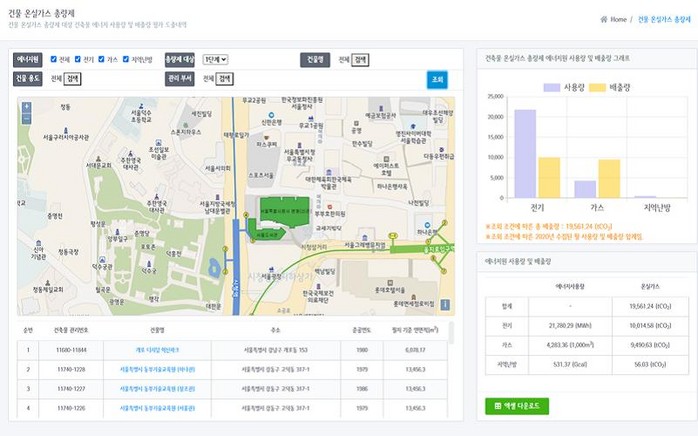Viewport: 698px width, 436px height.
Task: Click the 서울지방국세청 남대문별관 icon
Action: [x=217, y=197]
